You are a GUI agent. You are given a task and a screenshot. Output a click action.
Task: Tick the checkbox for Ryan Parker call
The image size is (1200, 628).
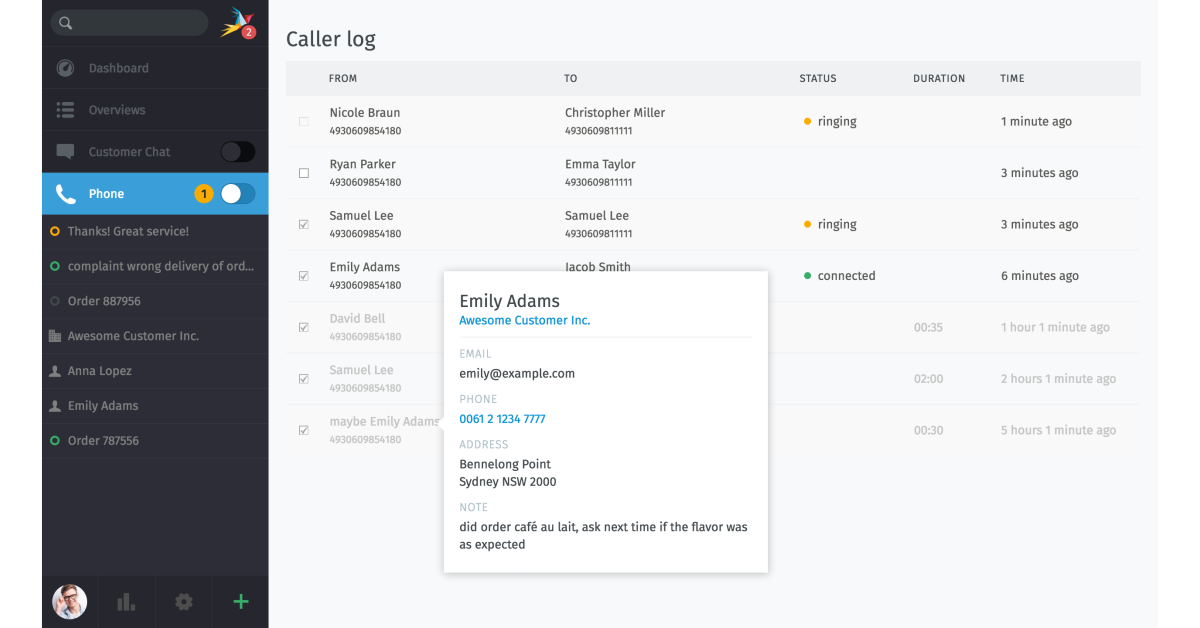pos(304,173)
